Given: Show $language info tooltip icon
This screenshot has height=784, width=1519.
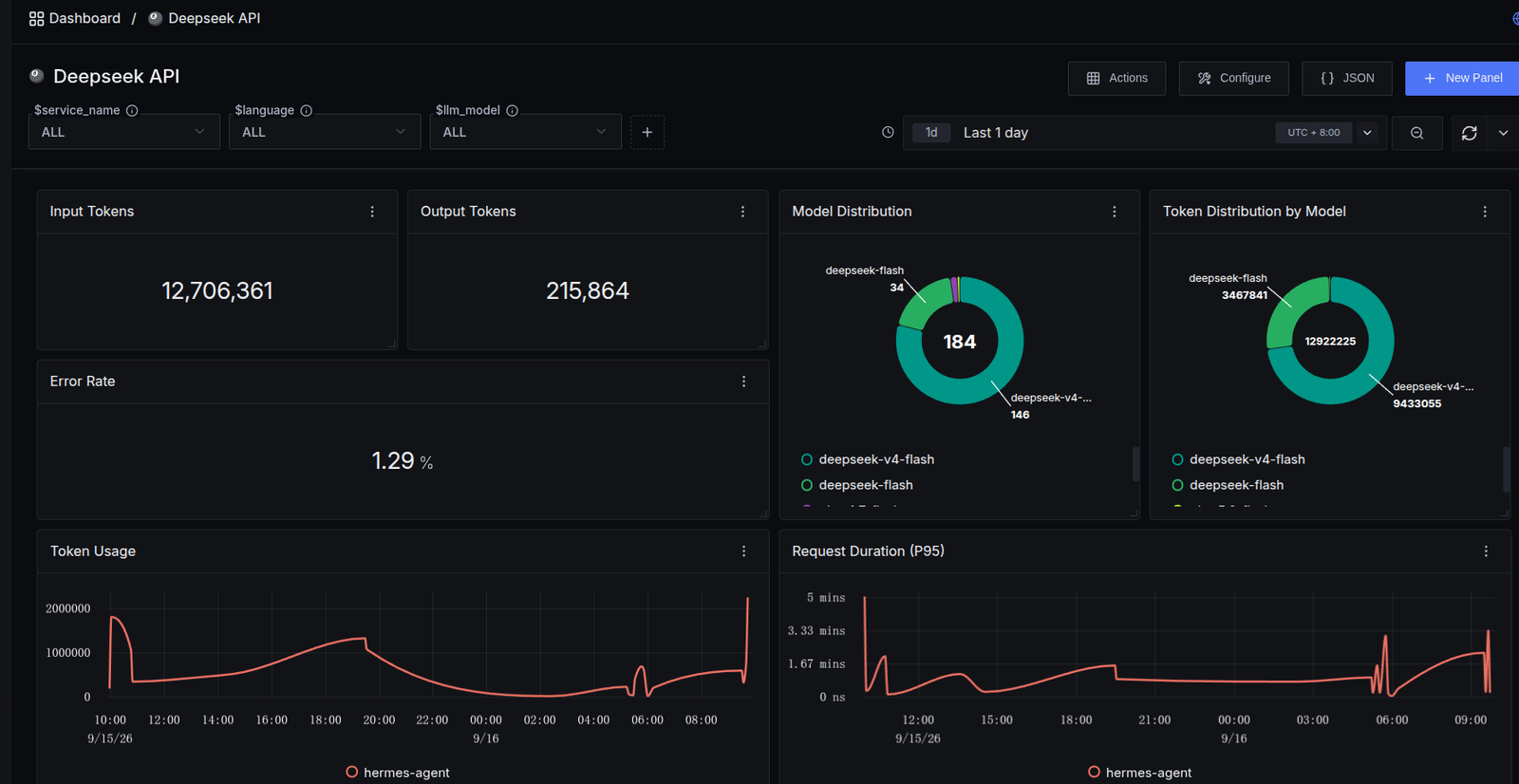Looking at the screenshot, I should [x=307, y=110].
